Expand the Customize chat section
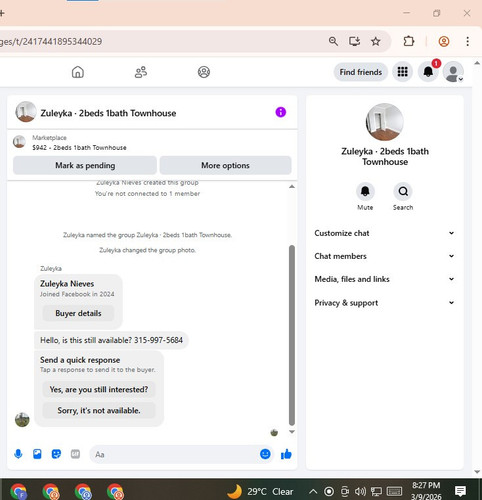This screenshot has width=482, height=500. pos(384,233)
